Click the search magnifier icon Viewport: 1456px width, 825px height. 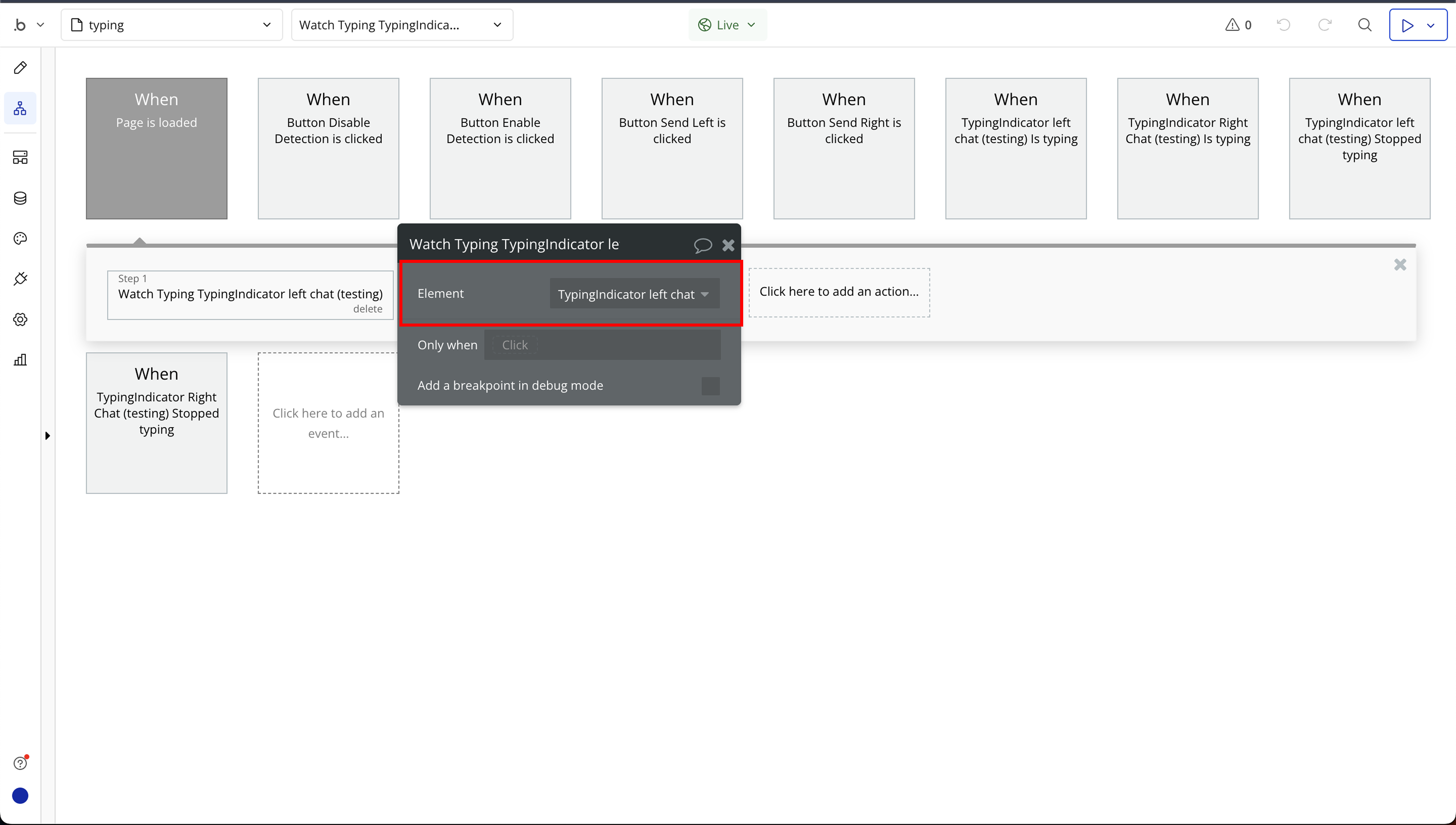1365,25
